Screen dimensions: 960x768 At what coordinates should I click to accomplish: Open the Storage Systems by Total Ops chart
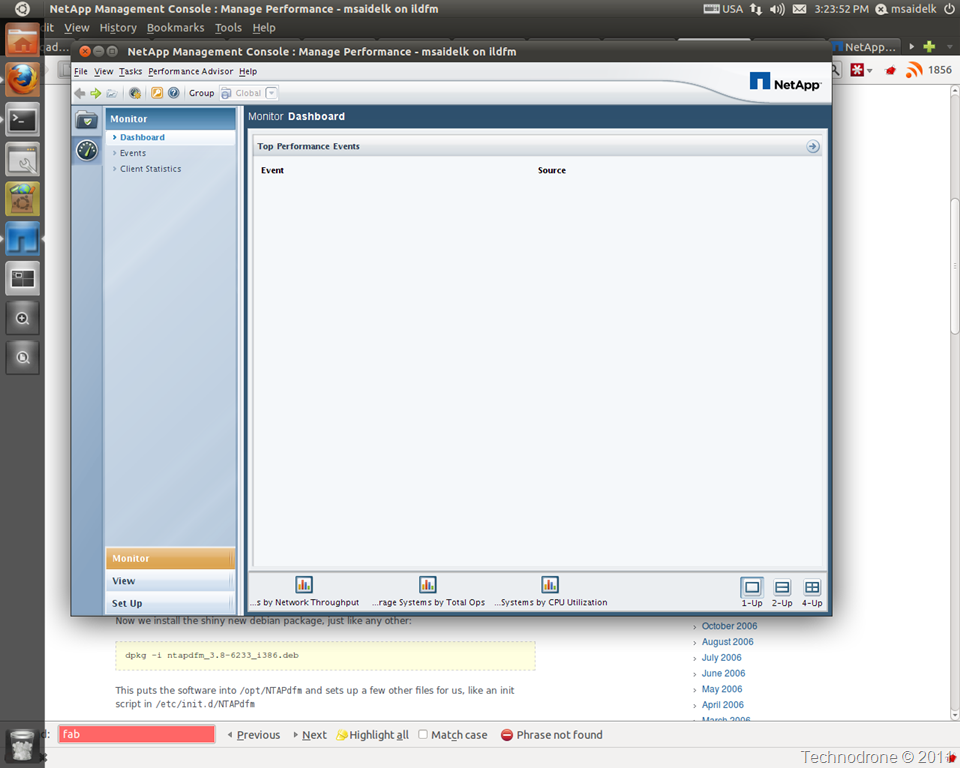(x=427, y=585)
